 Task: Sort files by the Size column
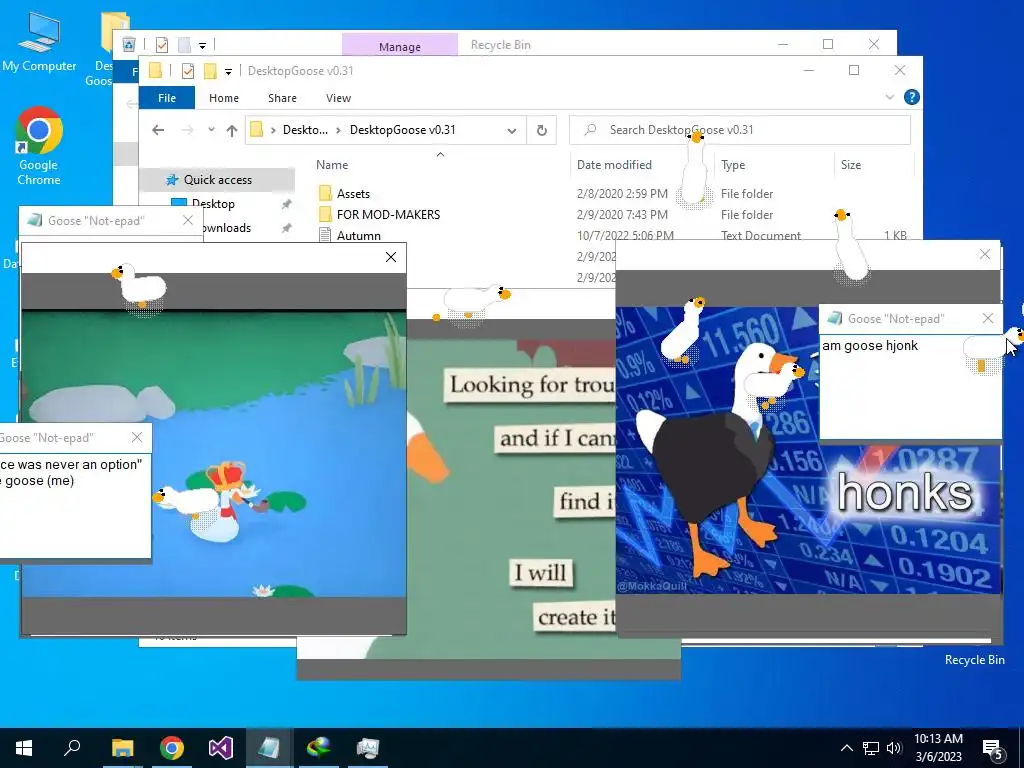tap(850, 165)
